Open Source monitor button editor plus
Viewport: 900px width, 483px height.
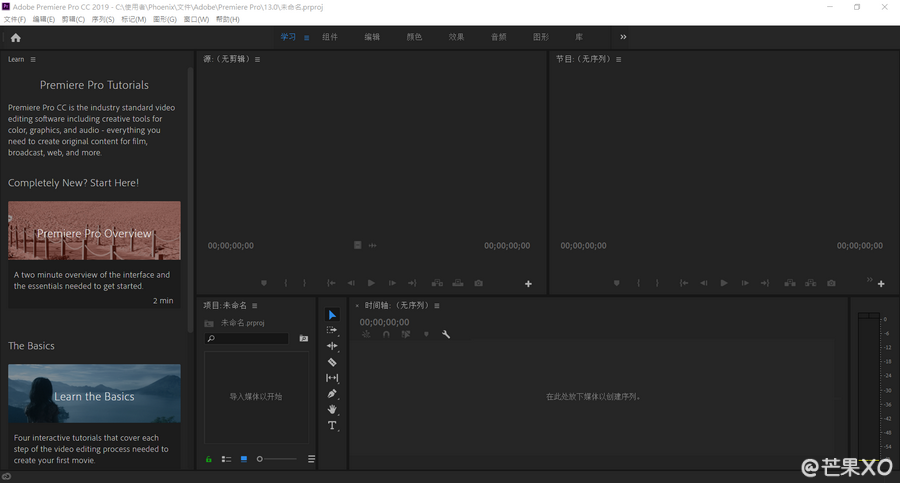[528, 284]
